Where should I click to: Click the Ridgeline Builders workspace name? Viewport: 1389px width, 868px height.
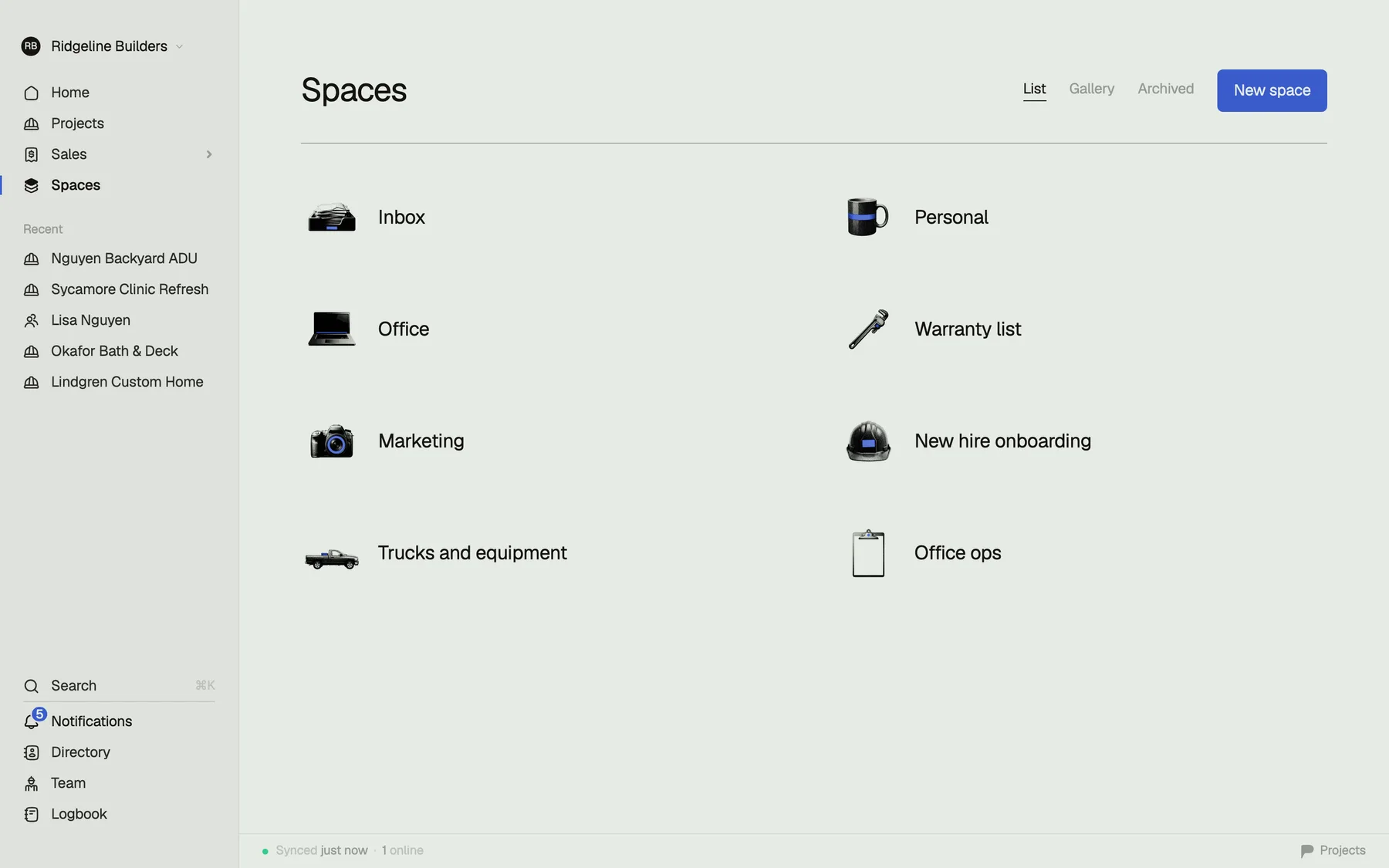109,46
